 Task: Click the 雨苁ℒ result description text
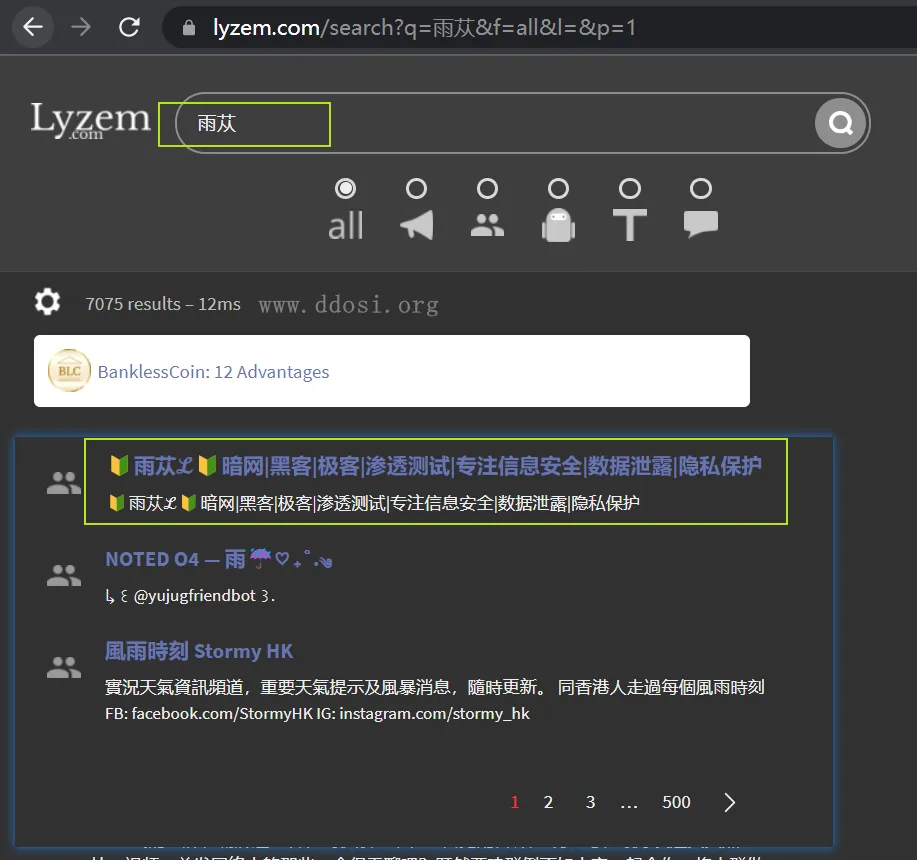point(374,503)
